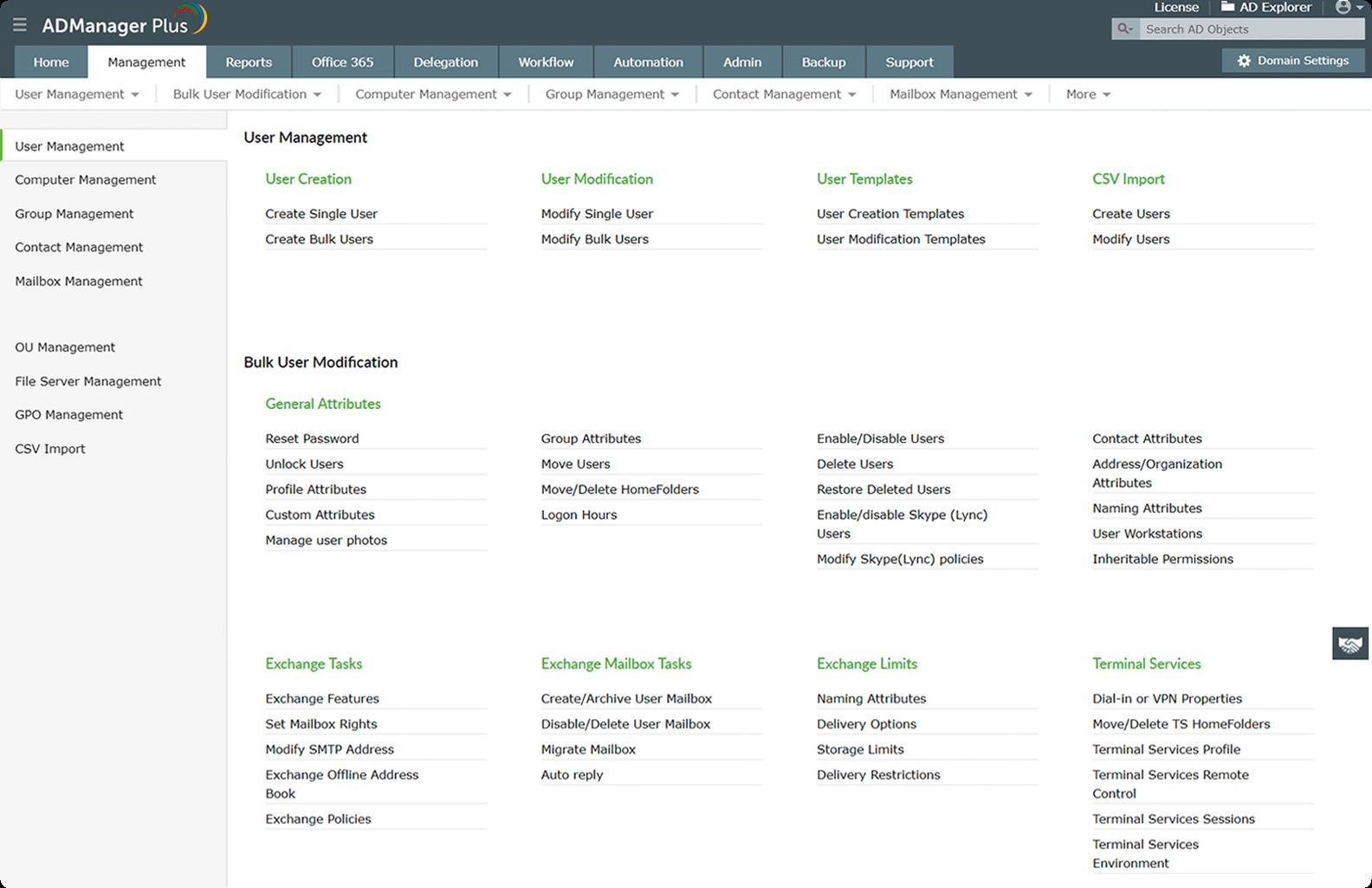Viewport: 1372px width, 888px height.
Task: Open the Office 365 tab
Action: click(343, 62)
